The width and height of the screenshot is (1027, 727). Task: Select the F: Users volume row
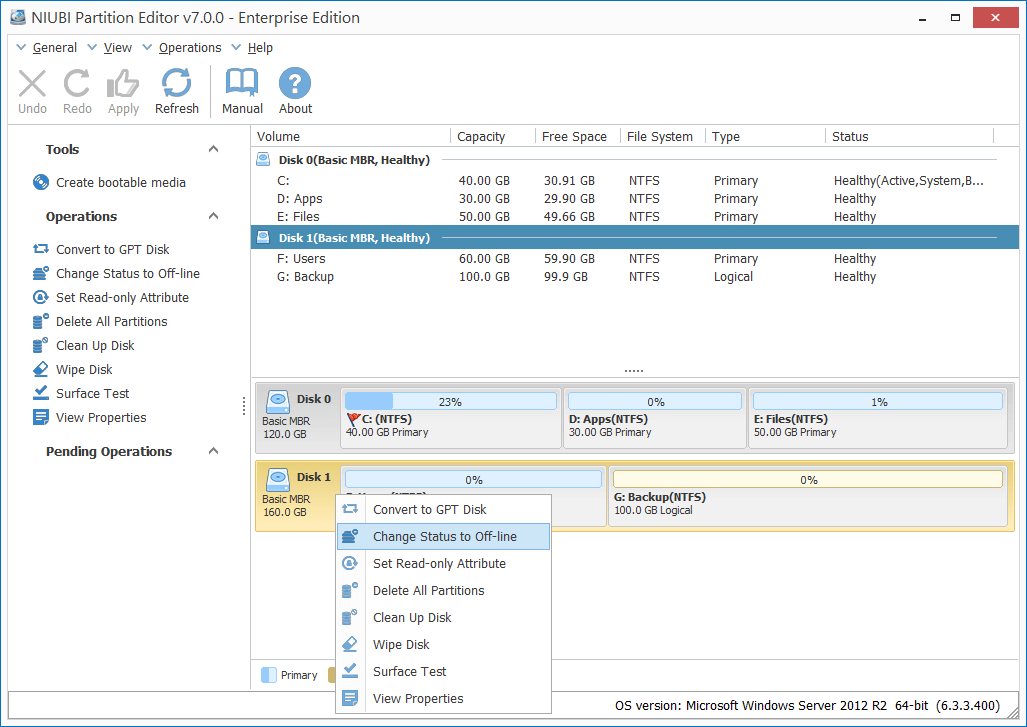point(635,258)
